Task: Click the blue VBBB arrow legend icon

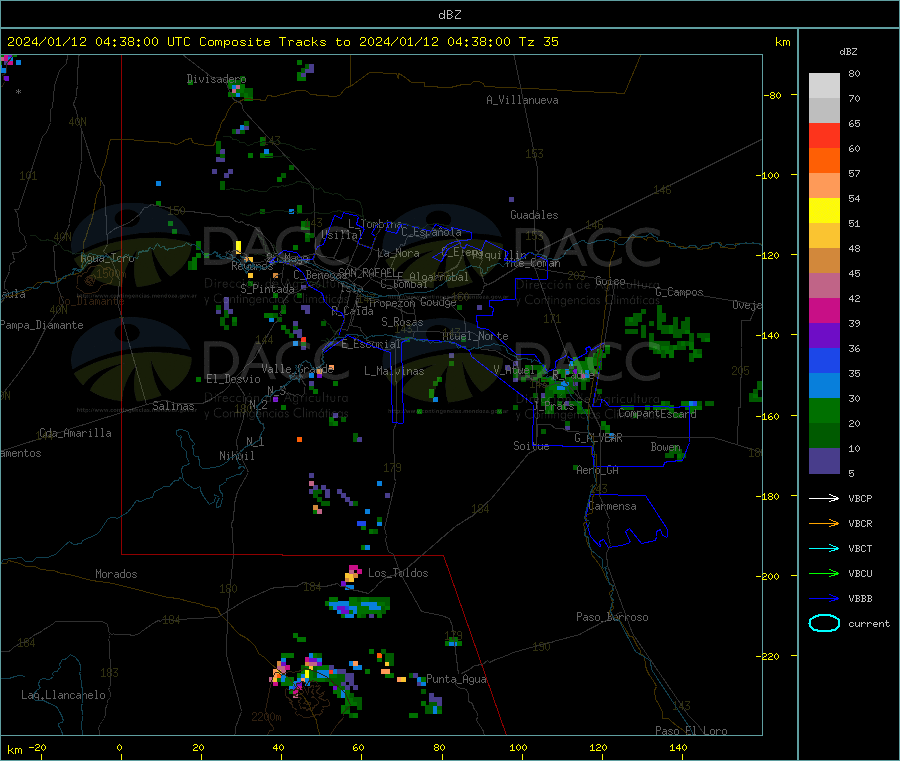Action: (824, 598)
